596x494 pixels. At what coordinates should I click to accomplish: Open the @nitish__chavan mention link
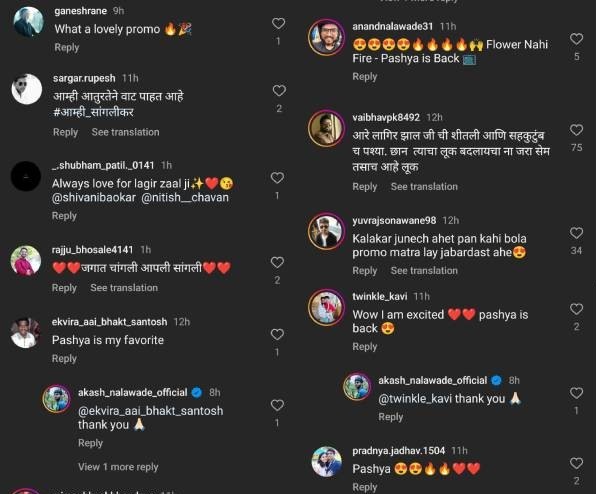pos(185,198)
